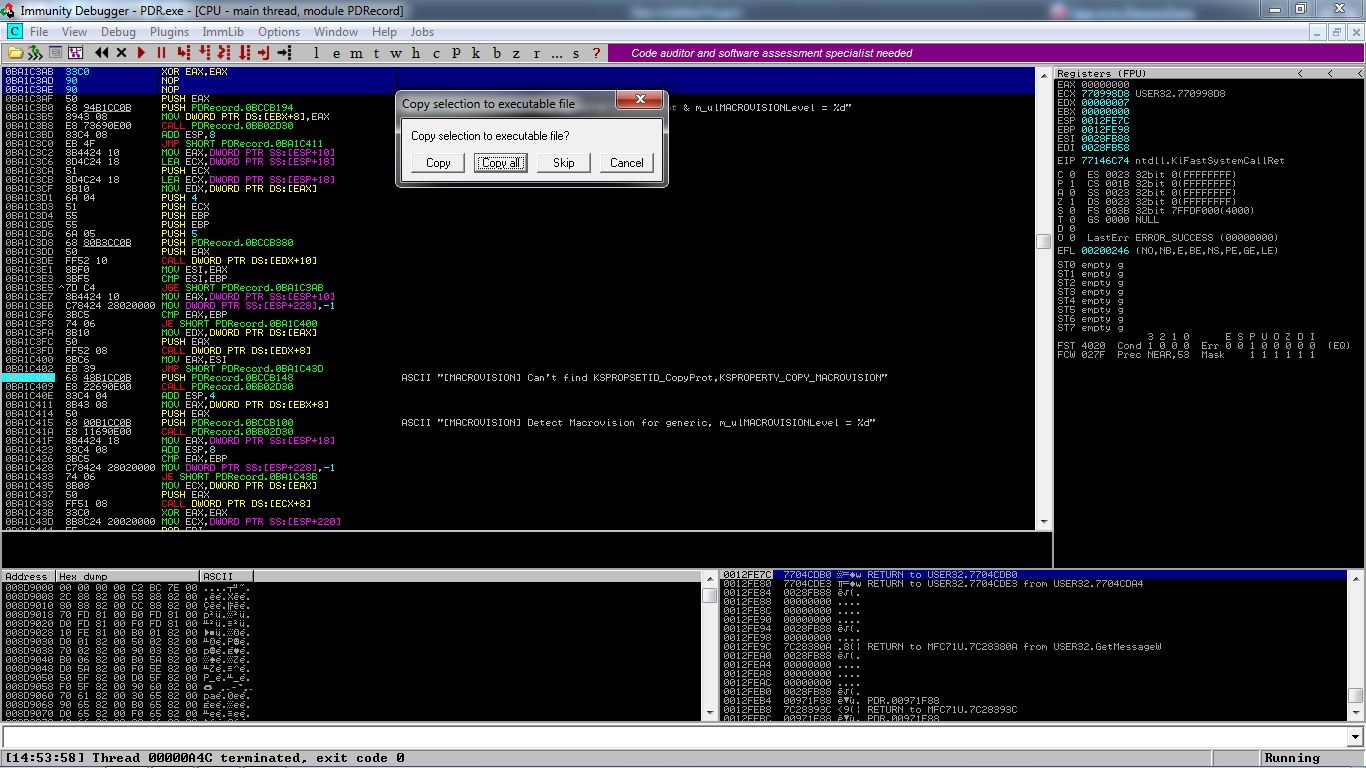Click the Step into toolbar icon
This screenshot has height=768, width=1366.
coord(184,52)
